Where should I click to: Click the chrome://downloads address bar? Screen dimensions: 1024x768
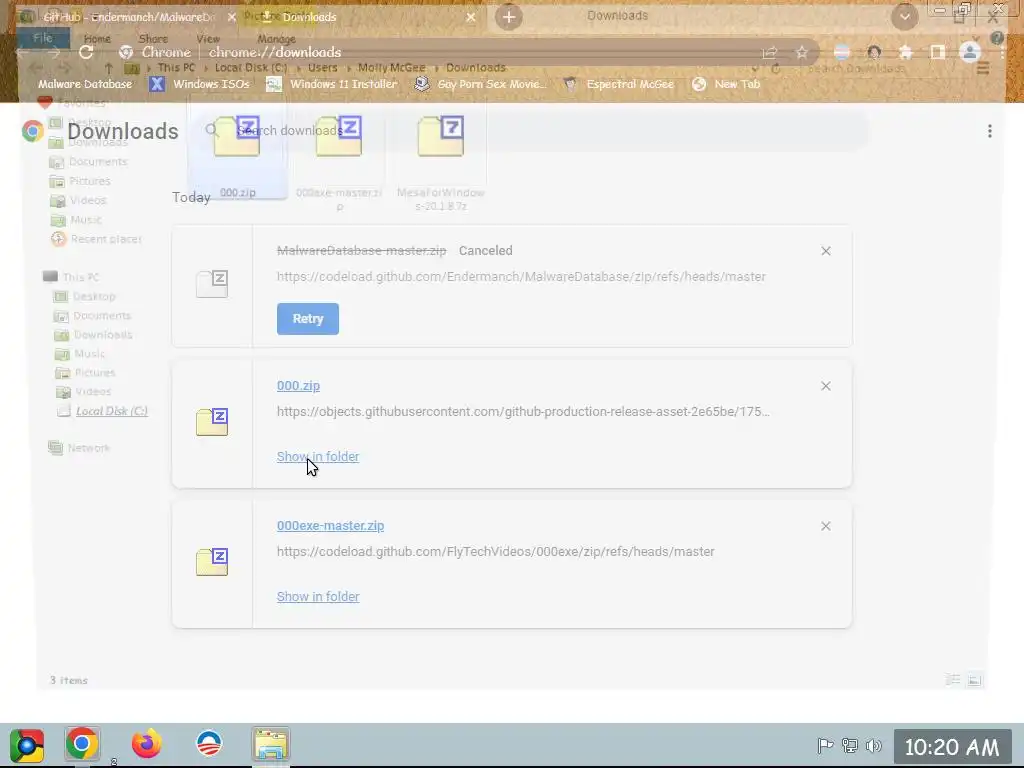click(x=274, y=52)
